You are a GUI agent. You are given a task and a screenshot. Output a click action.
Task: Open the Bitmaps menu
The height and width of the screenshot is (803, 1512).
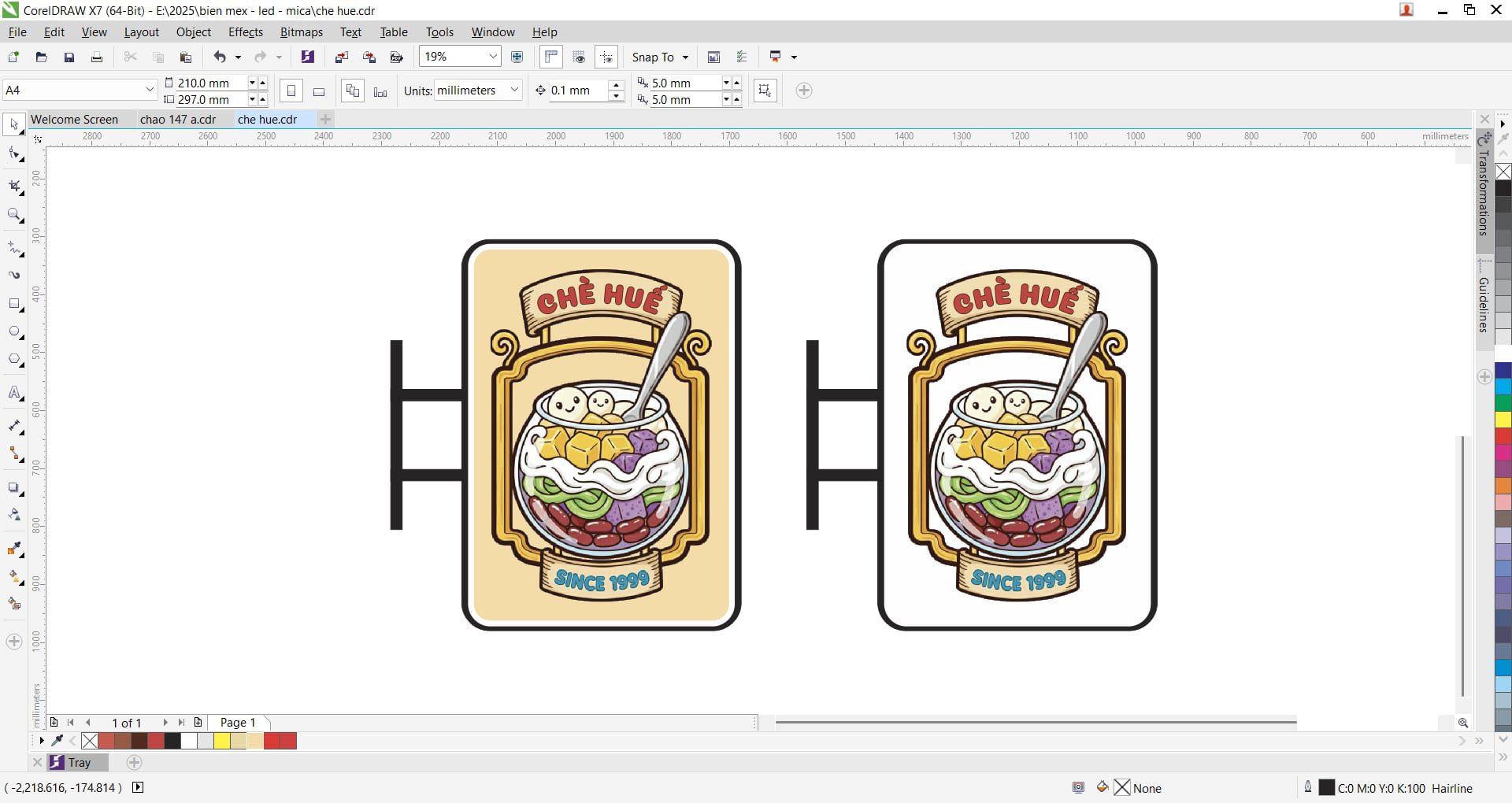(302, 31)
